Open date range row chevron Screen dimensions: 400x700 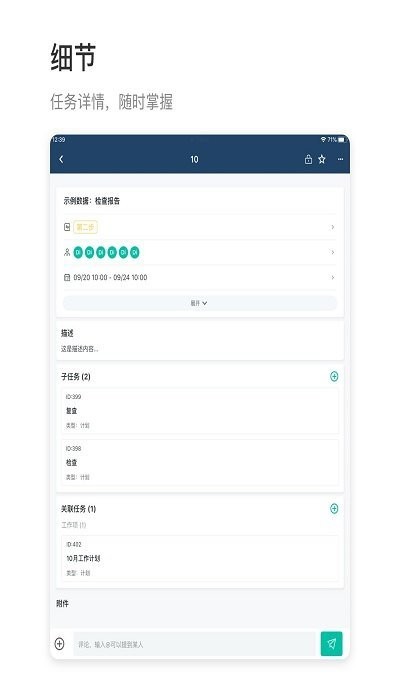(x=332, y=277)
